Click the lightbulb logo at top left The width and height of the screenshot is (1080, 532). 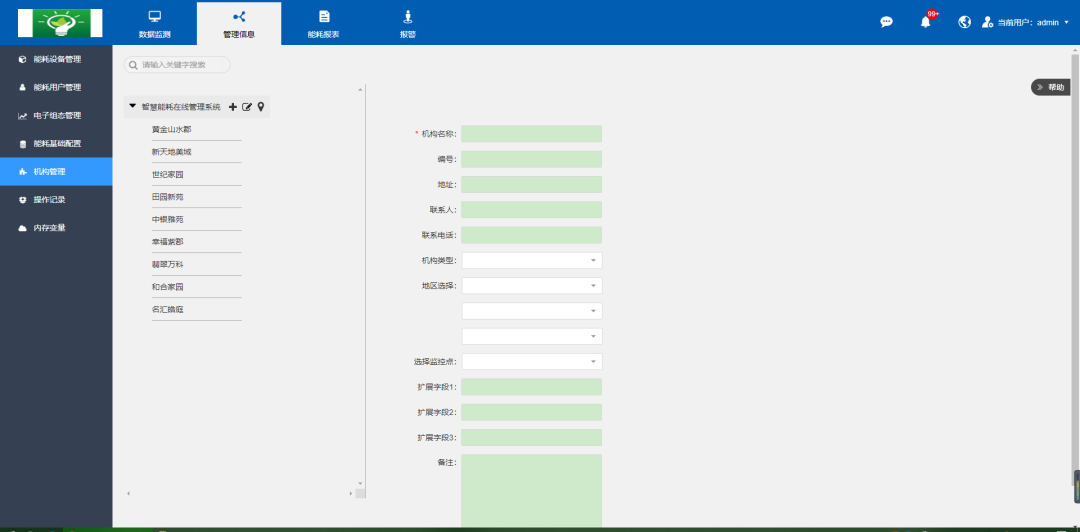coord(60,23)
